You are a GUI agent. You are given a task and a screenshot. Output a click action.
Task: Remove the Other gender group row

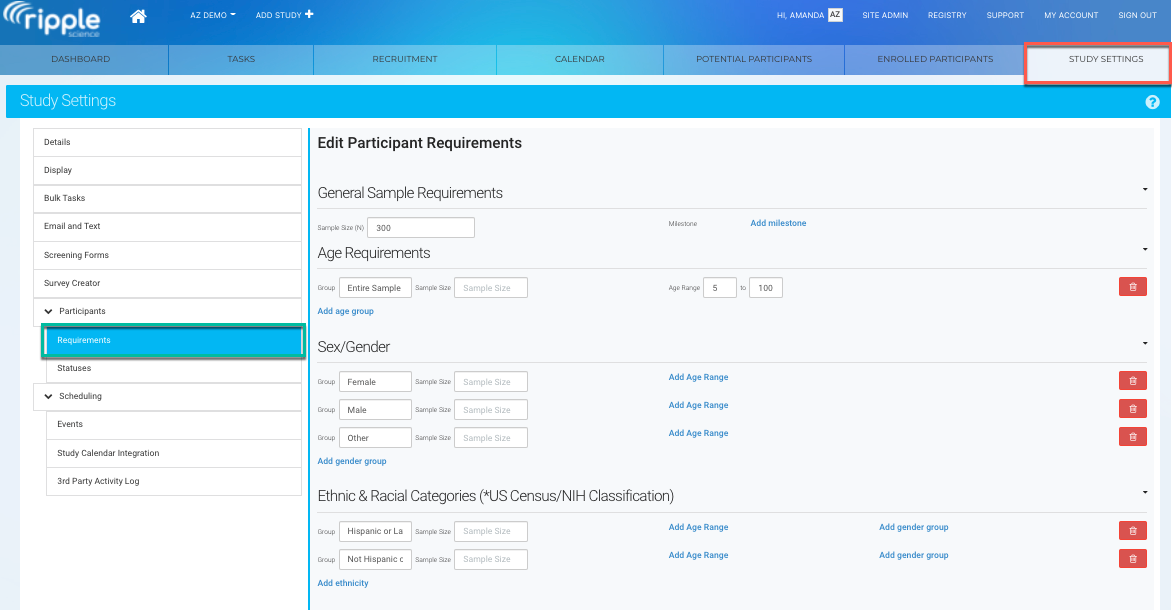coord(1132,436)
